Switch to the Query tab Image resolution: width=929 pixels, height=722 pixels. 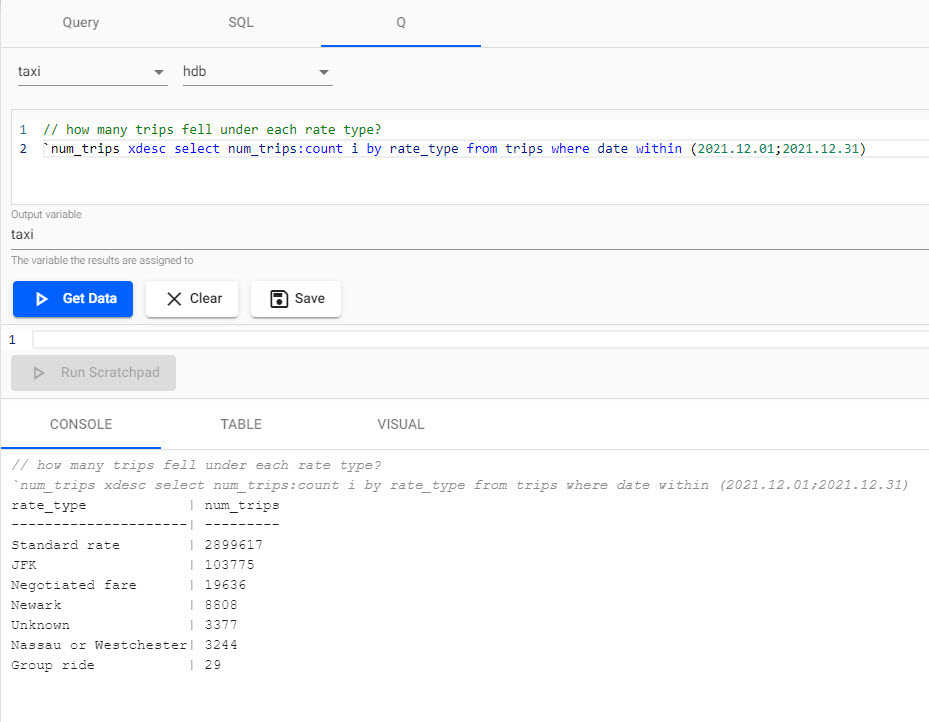pos(81,22)
